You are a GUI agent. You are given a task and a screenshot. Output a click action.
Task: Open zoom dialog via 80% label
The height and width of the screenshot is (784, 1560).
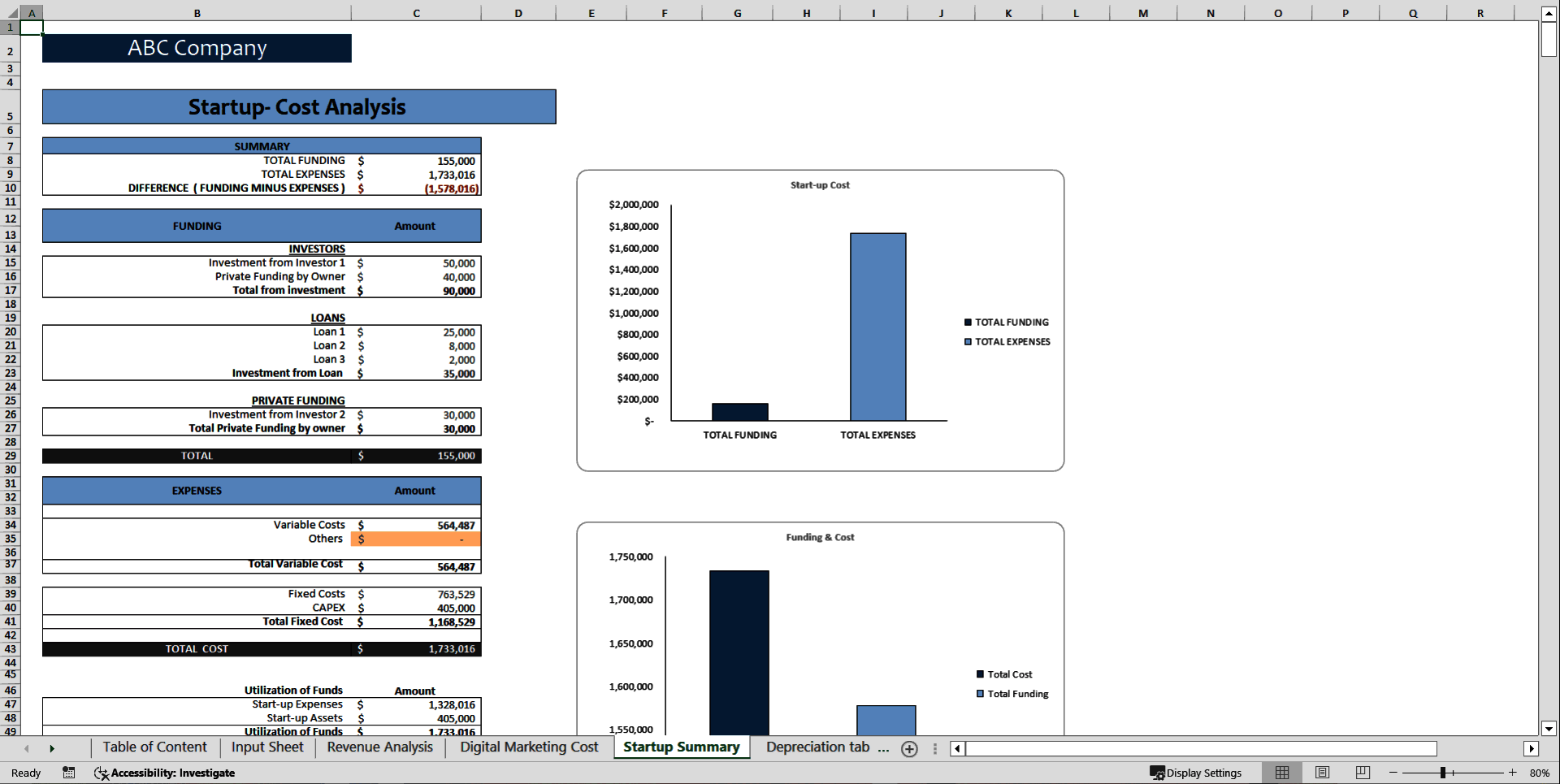coord(1541,773)
